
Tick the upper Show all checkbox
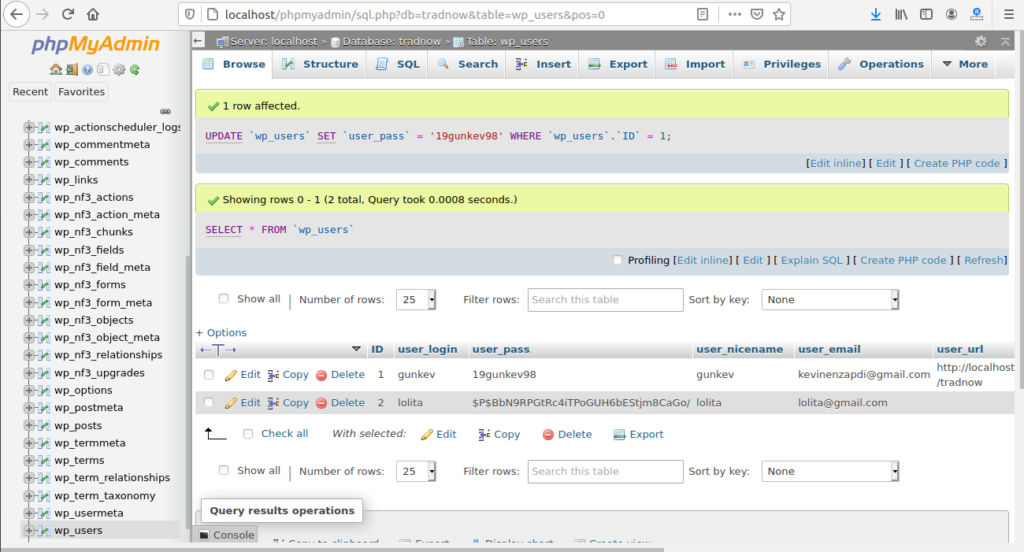(x=224, y=299)
